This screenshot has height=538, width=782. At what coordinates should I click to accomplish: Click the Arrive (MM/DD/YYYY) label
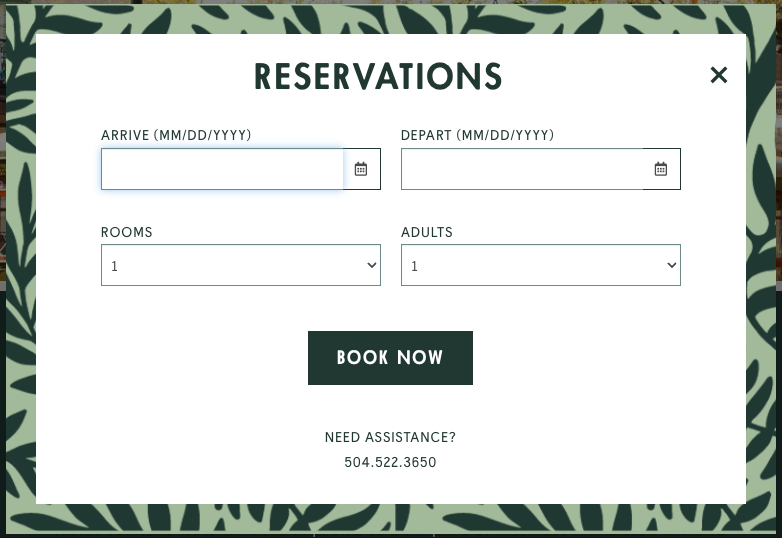point(176,135)
